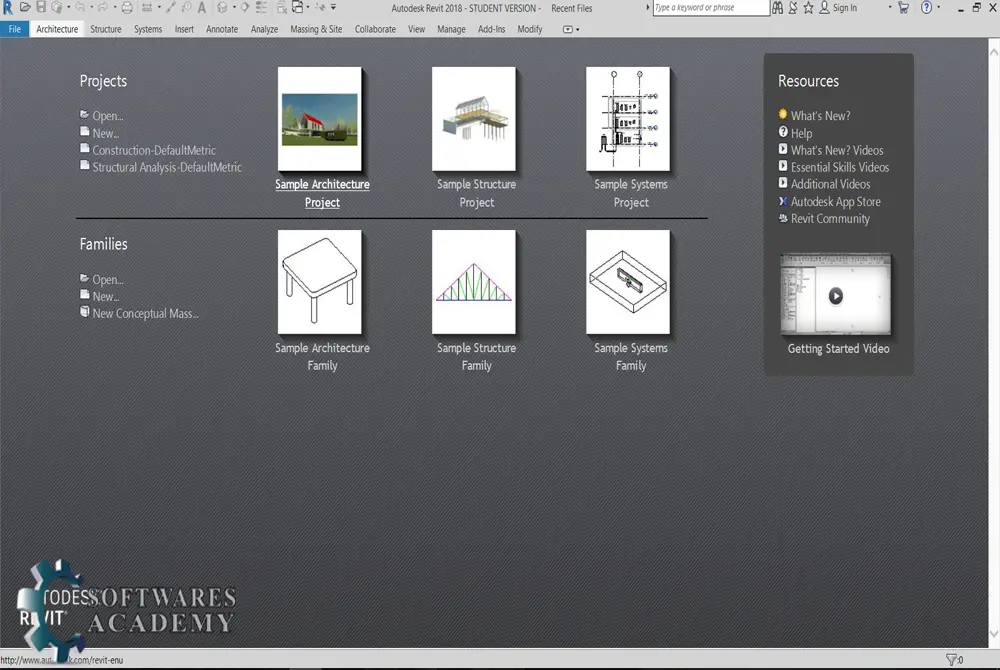Click the binoculars search icon

click(777, 8)
